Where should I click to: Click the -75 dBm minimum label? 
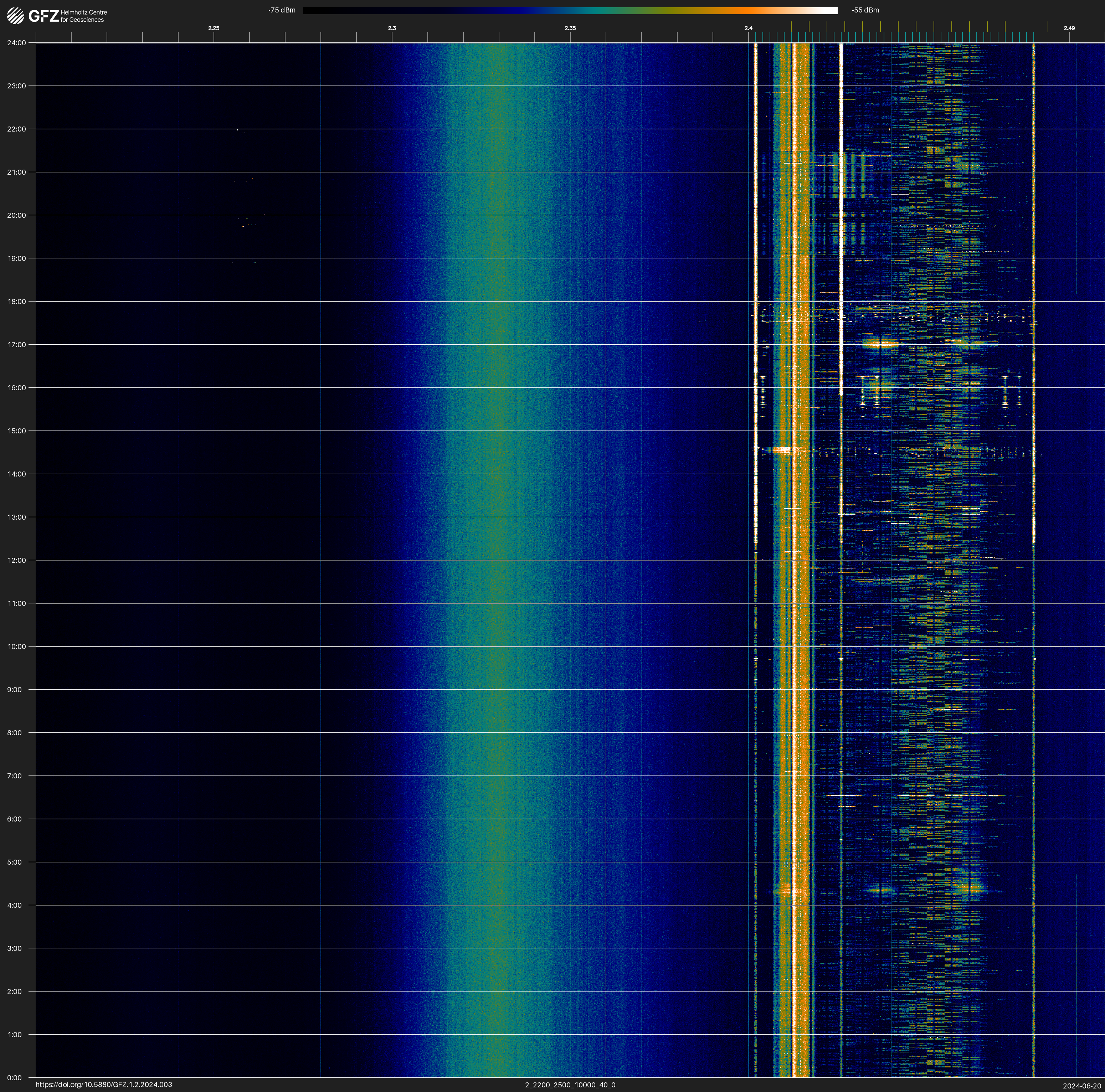pos(281,10)
